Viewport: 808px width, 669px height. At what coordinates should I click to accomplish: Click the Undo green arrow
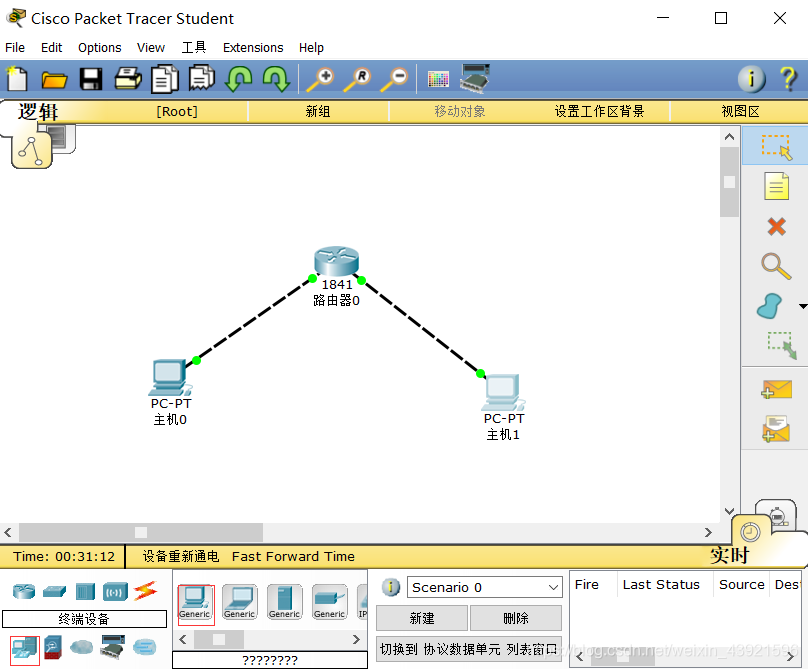point(239,79)
